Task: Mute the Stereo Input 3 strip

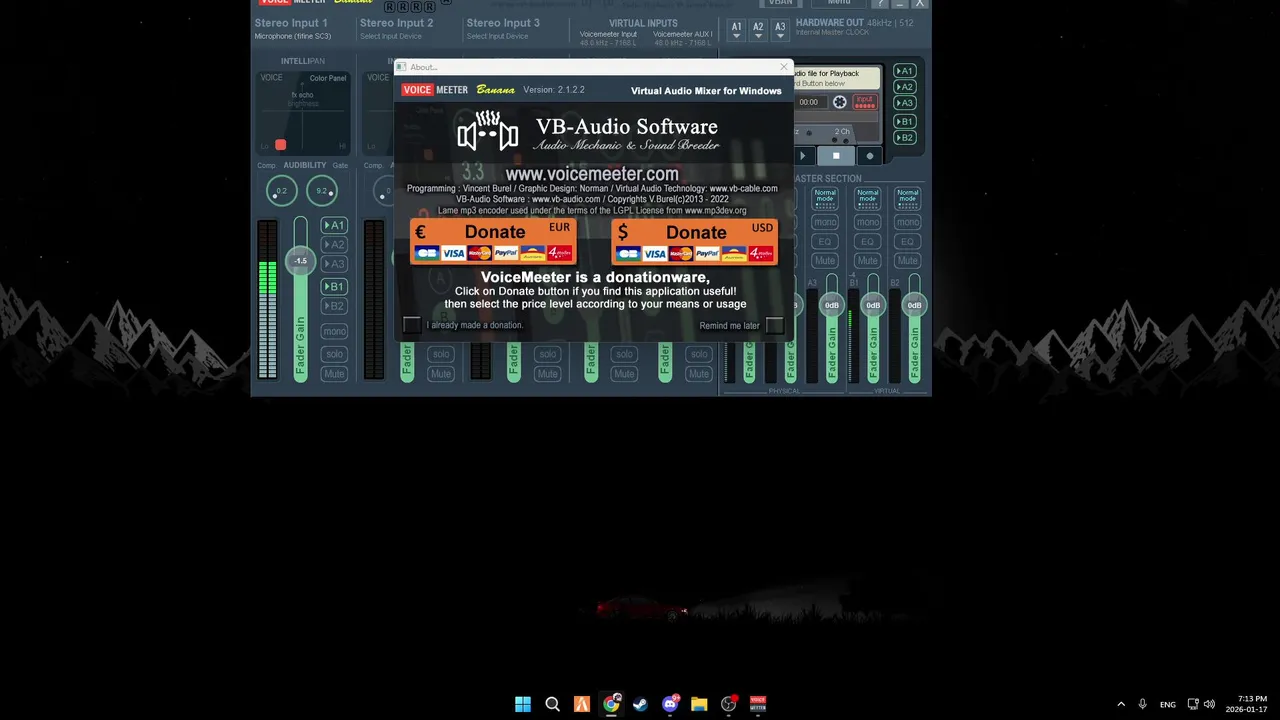Action: click(x=547, y=374)
